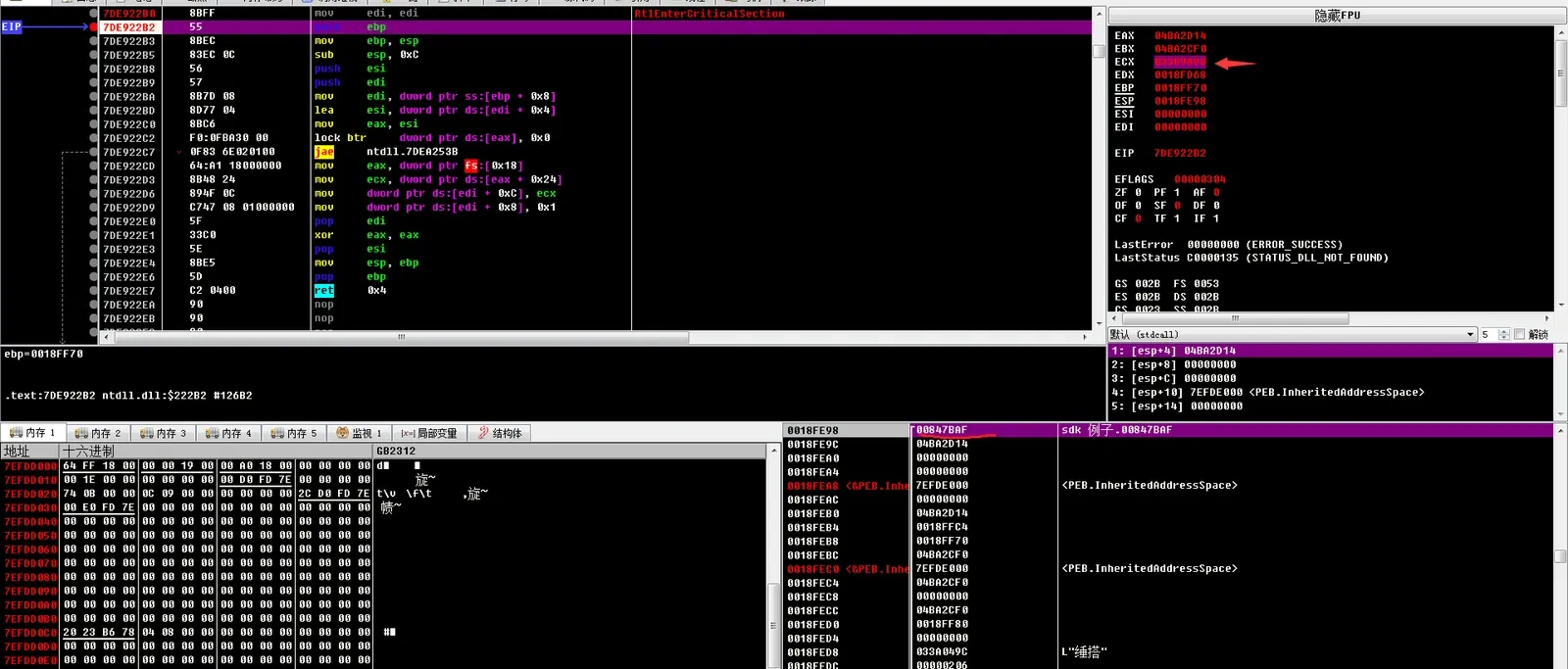Image resolution: width=1568 pixels, height=669 pixels.
Task: Switch to the 内存 1 dump tab
Action: (33, 433)
